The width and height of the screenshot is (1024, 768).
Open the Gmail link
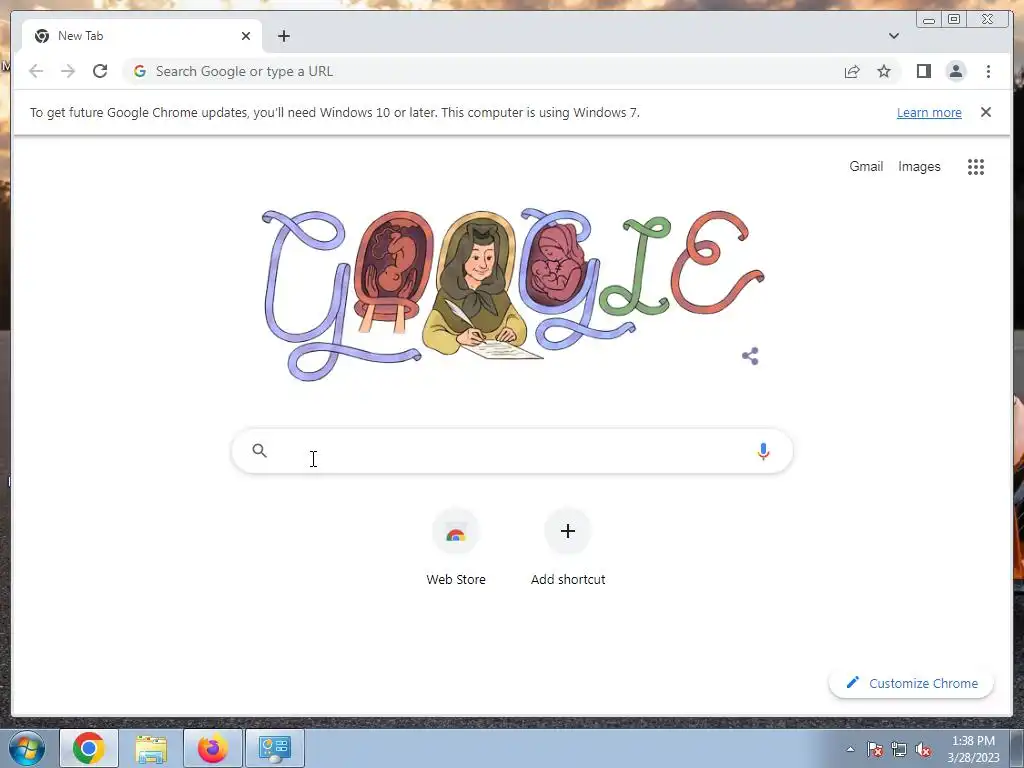pos(866,167)
